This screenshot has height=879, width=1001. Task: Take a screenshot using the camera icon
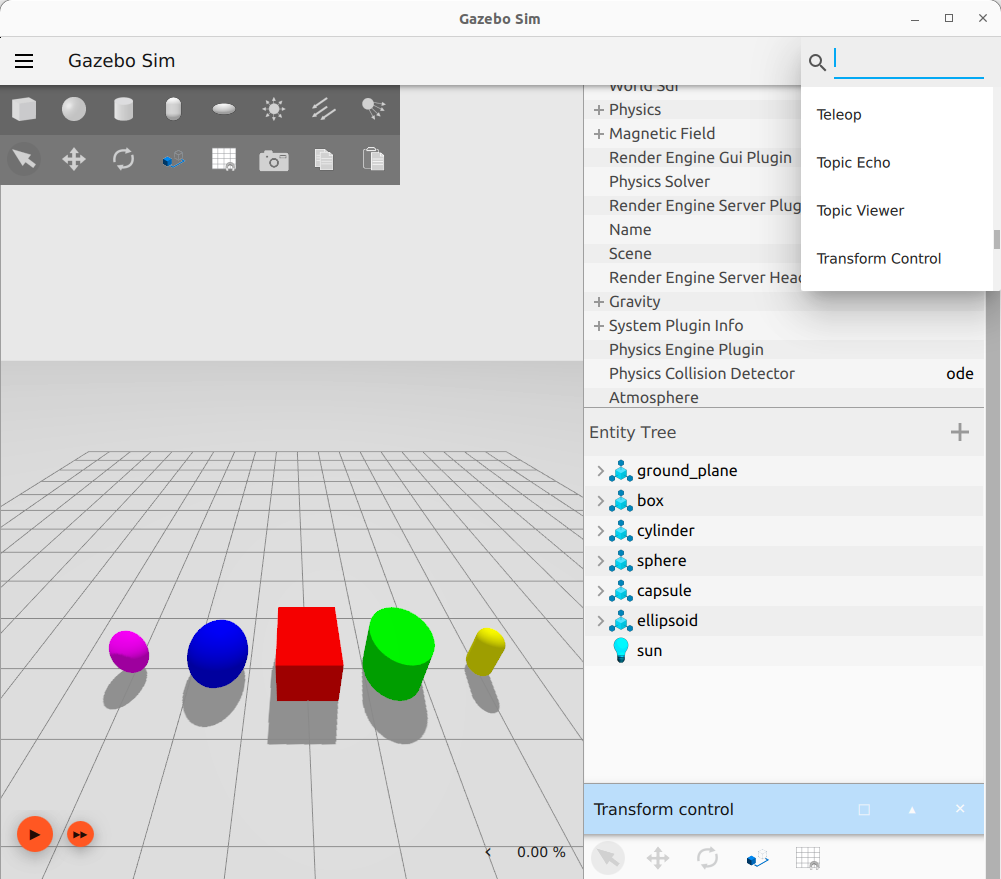[x=273, y=159]
